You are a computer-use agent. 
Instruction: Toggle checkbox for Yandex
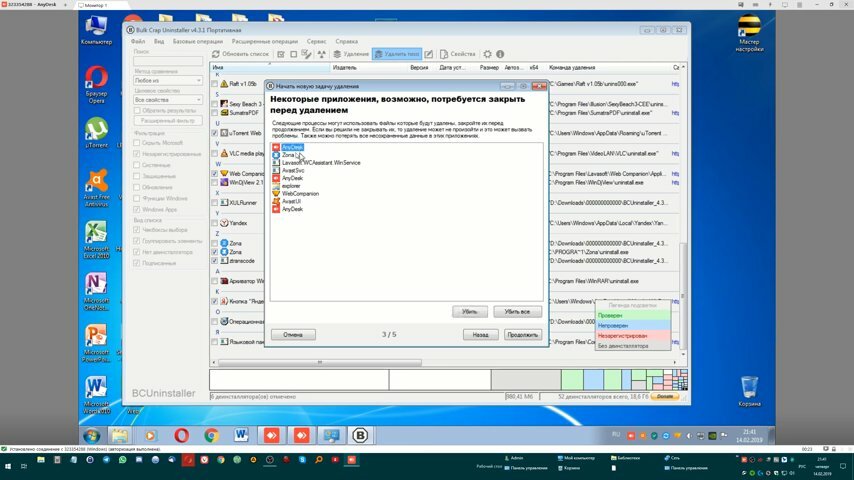215,223
